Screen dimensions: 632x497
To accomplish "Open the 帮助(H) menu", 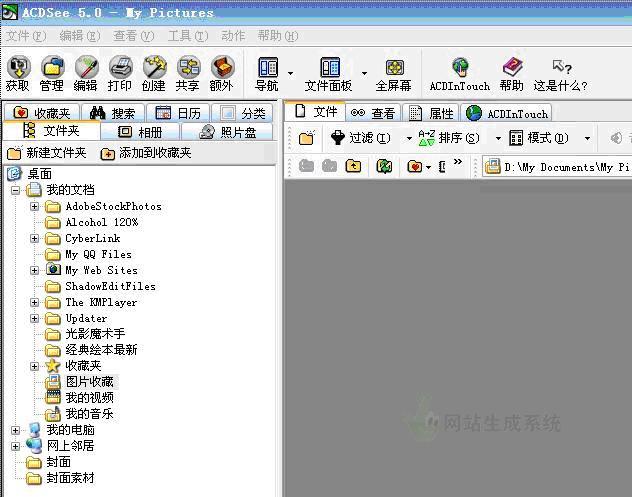I will tap(278, 36).
